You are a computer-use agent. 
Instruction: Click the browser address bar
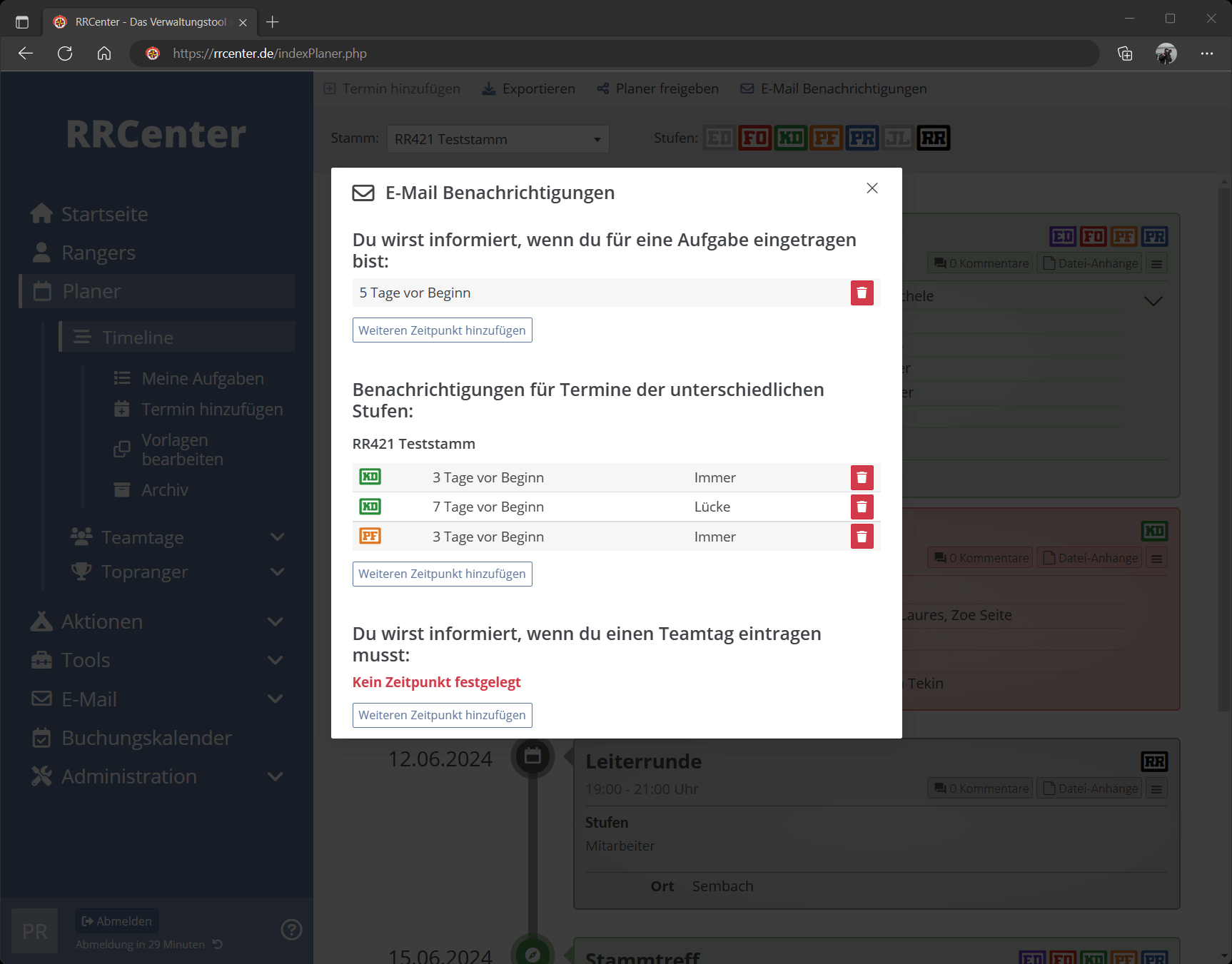pyautogui.click(x=614, y=54)
